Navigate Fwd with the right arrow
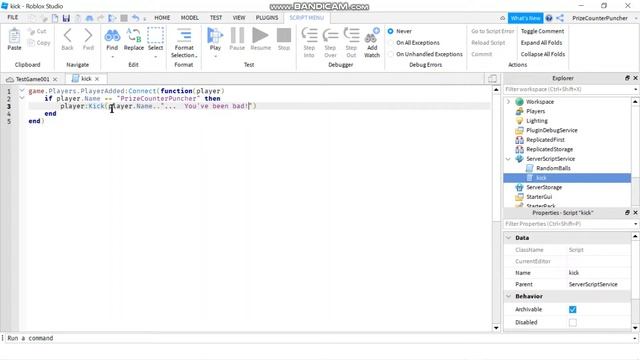 coord(88,36)
